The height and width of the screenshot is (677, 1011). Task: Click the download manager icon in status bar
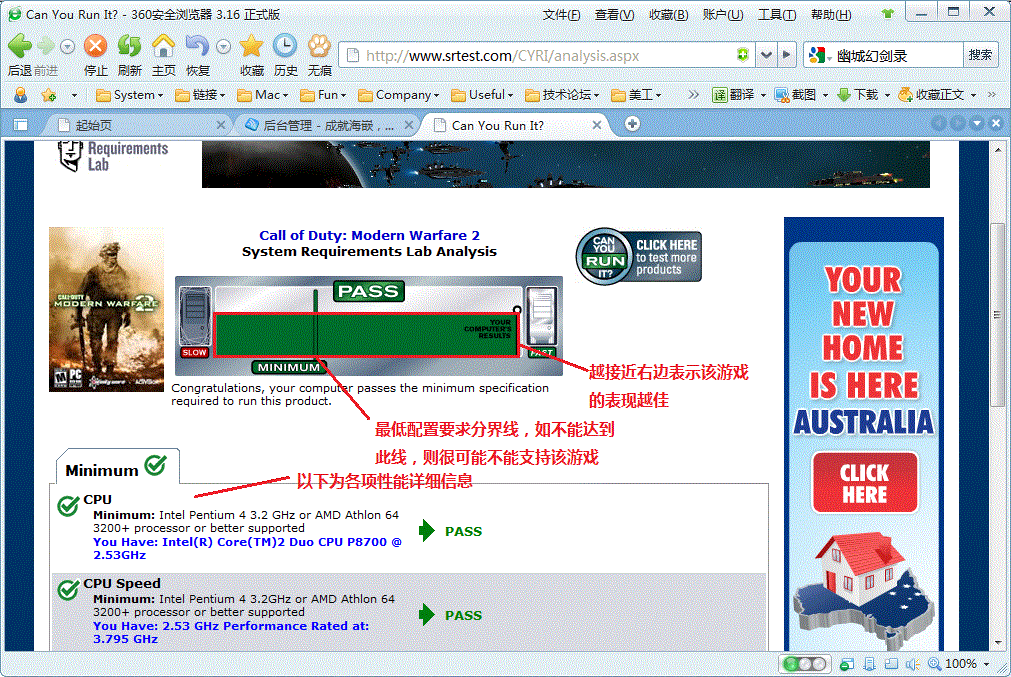(870, 663)
